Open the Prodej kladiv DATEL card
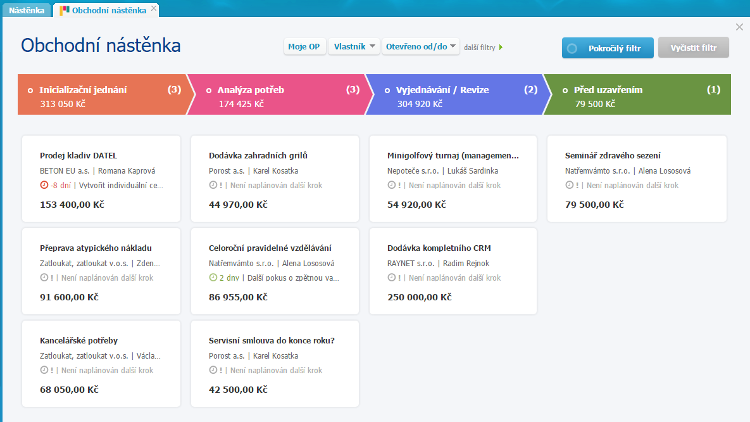This screenshot has height=422, width=750. (101, 178)
